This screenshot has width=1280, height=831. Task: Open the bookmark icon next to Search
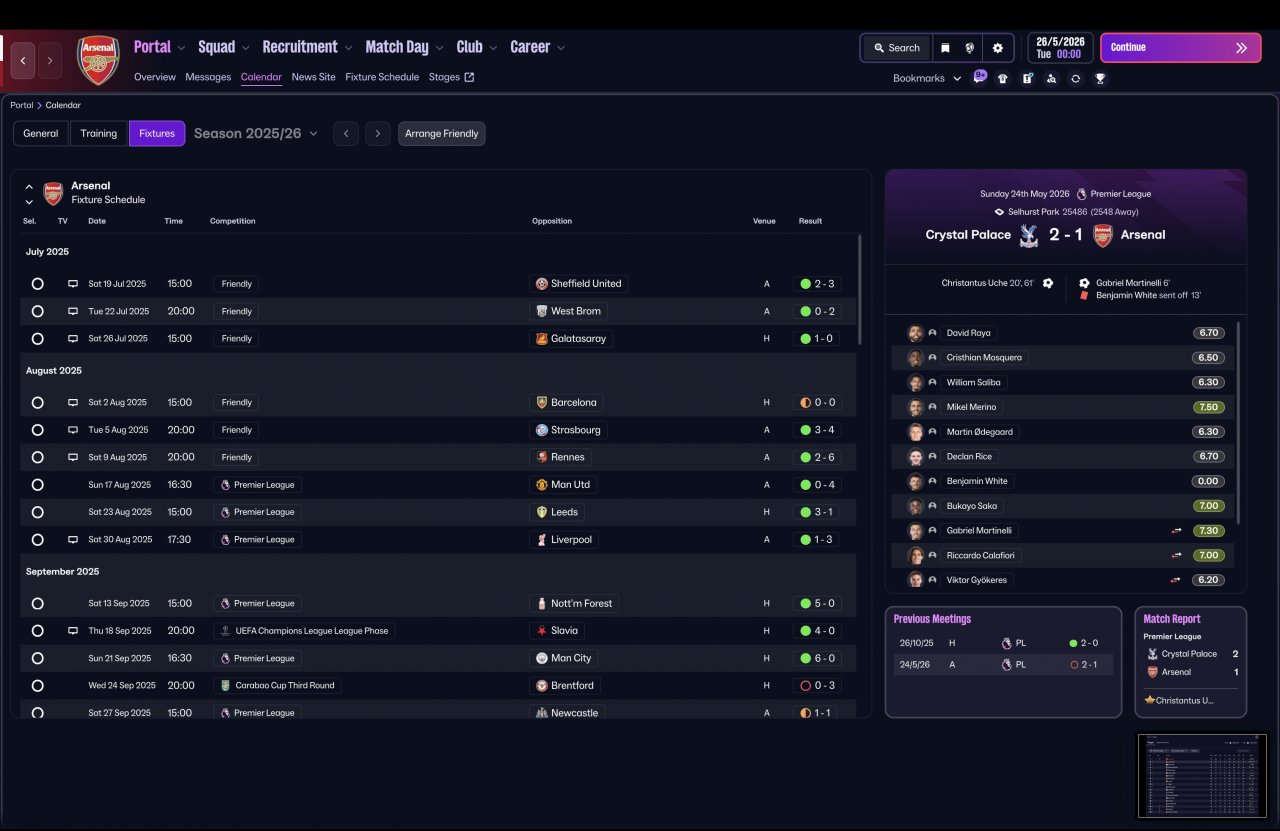click(x=945, y=48)
